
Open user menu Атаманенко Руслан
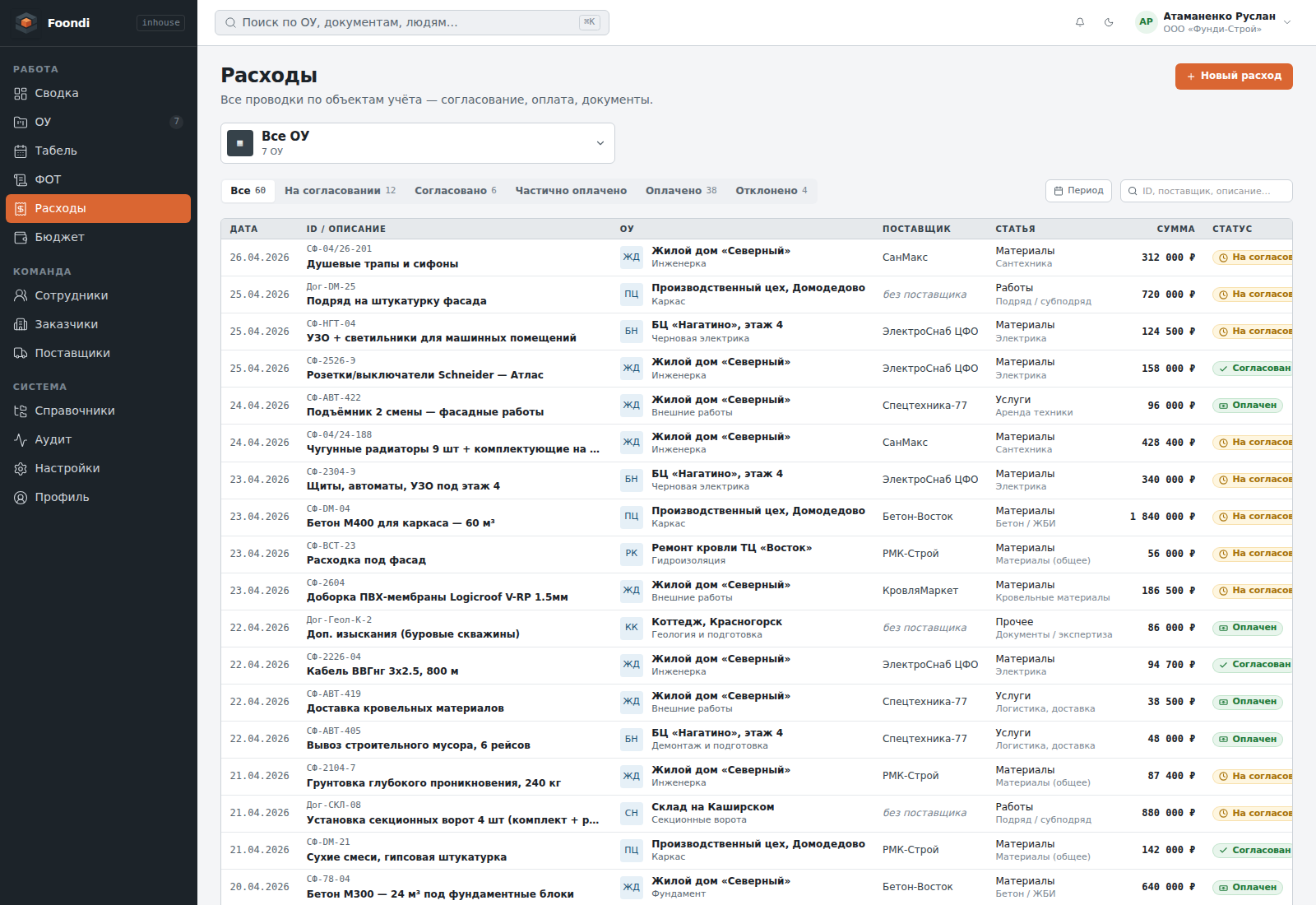coord(1213,22)
